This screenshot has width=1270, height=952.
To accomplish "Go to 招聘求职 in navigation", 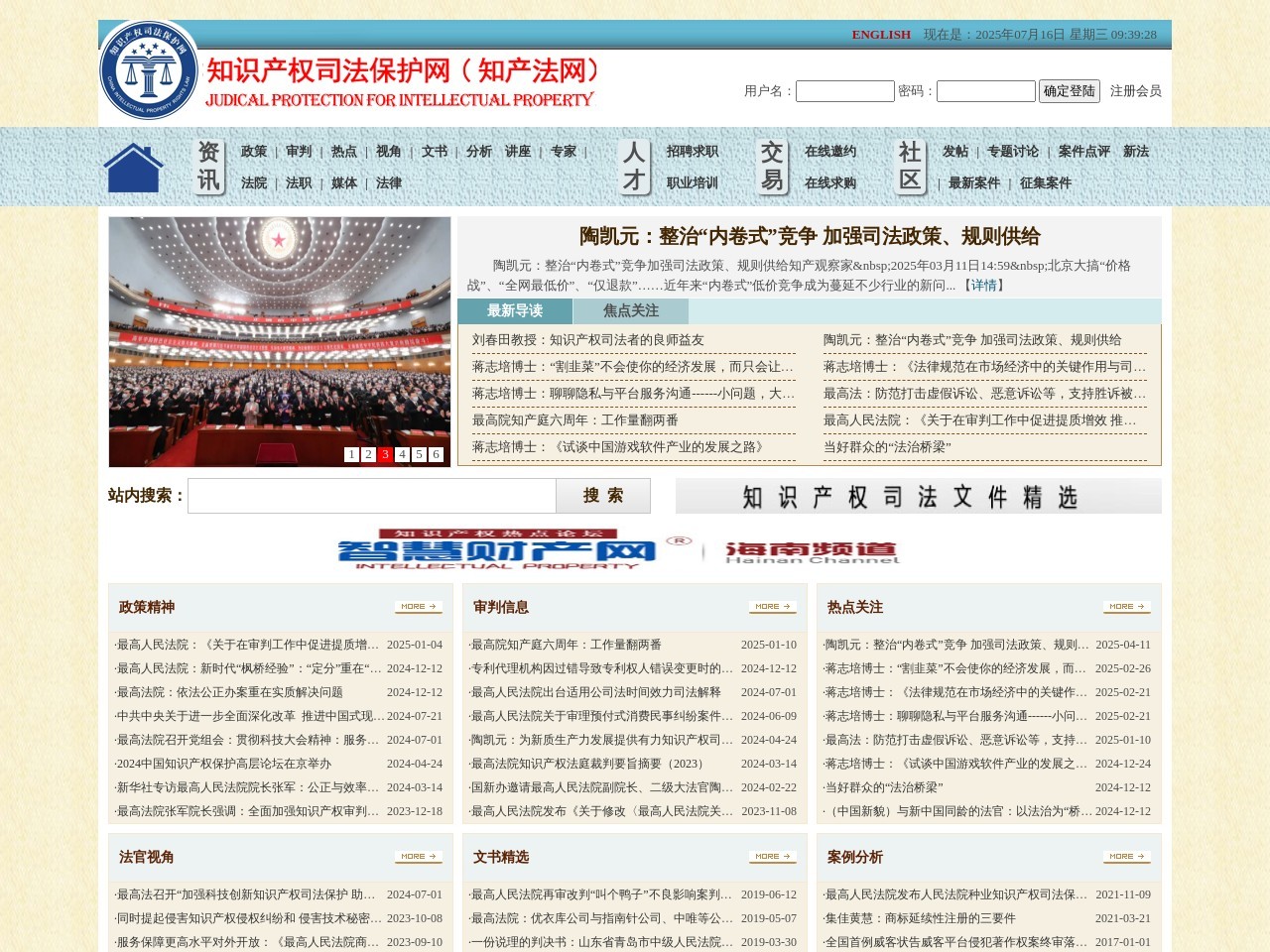I will tap(693, 152).
